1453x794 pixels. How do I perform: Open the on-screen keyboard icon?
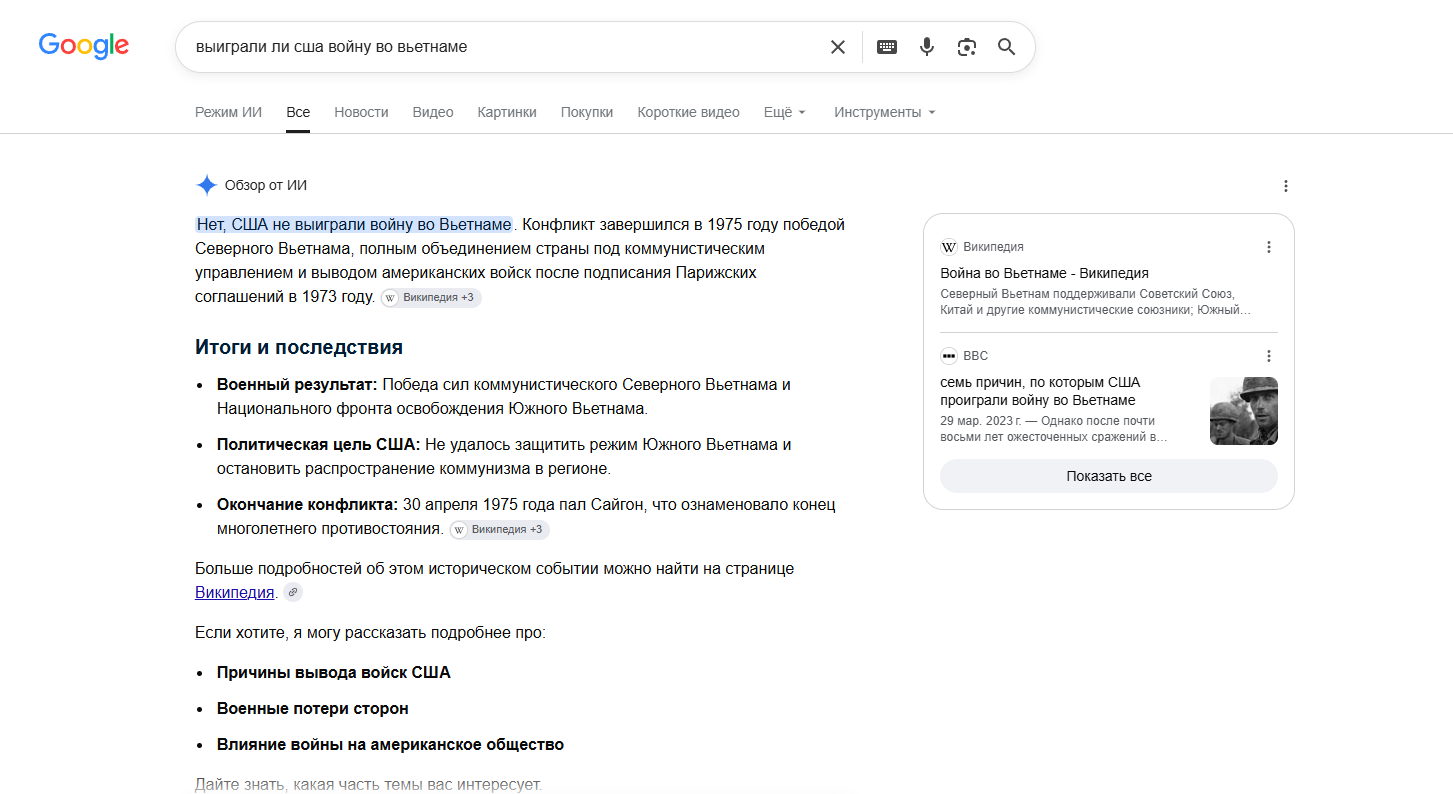(887, 47)
